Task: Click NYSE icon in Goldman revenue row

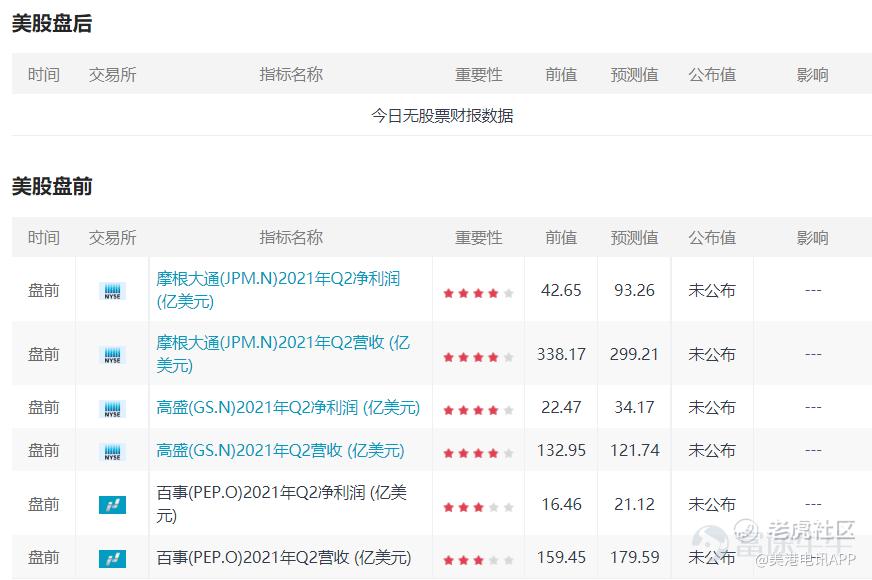Action: [112, 452]
